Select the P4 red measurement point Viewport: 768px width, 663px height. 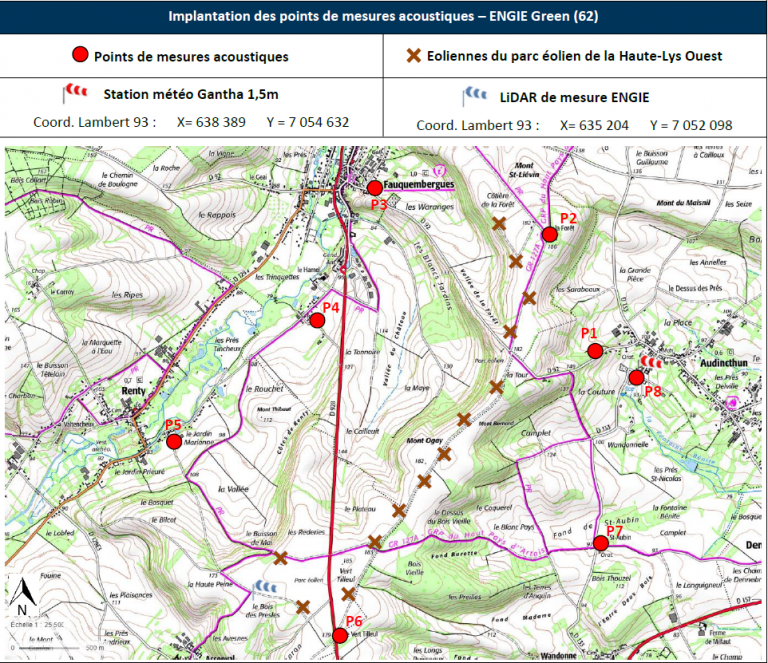click(317, 320)
